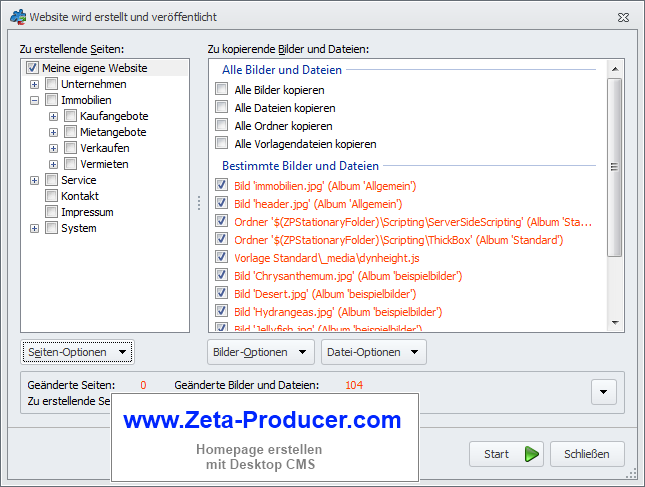This screenshot has height=487, width=645.
Task: Uncheck Bild 'header.jpg' checkbox
Action: 222,203
